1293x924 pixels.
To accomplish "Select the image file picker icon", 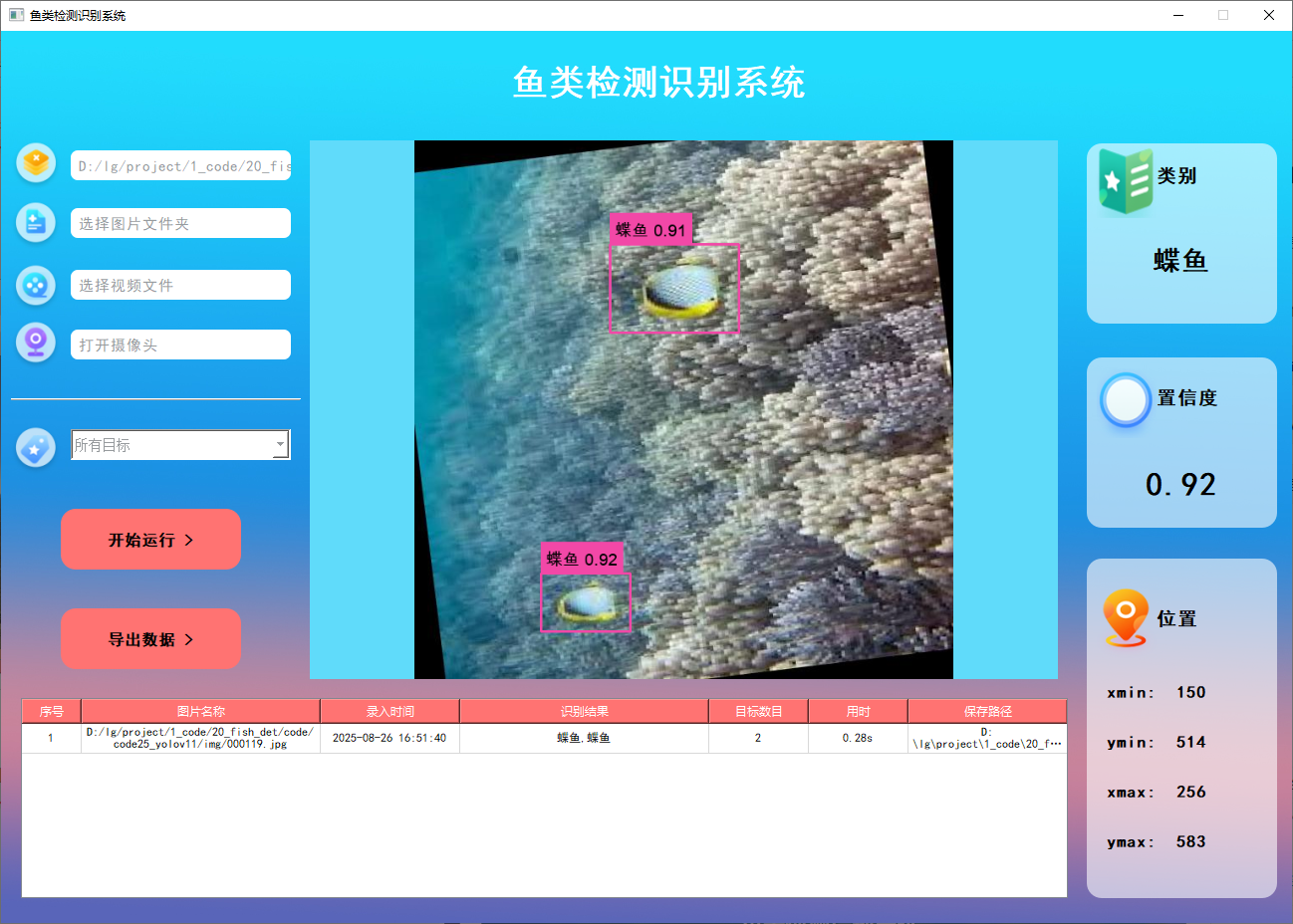I will coord(36,162).
